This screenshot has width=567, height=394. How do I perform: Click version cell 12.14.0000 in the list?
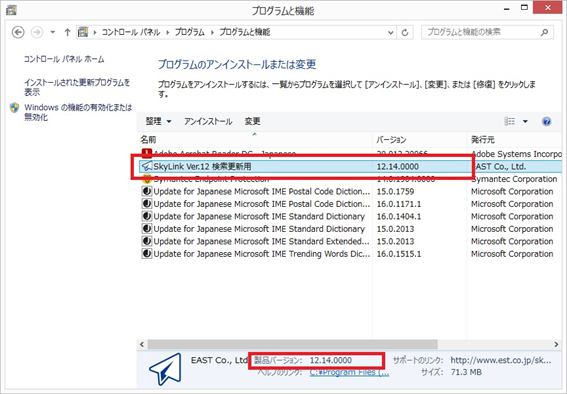398,167
